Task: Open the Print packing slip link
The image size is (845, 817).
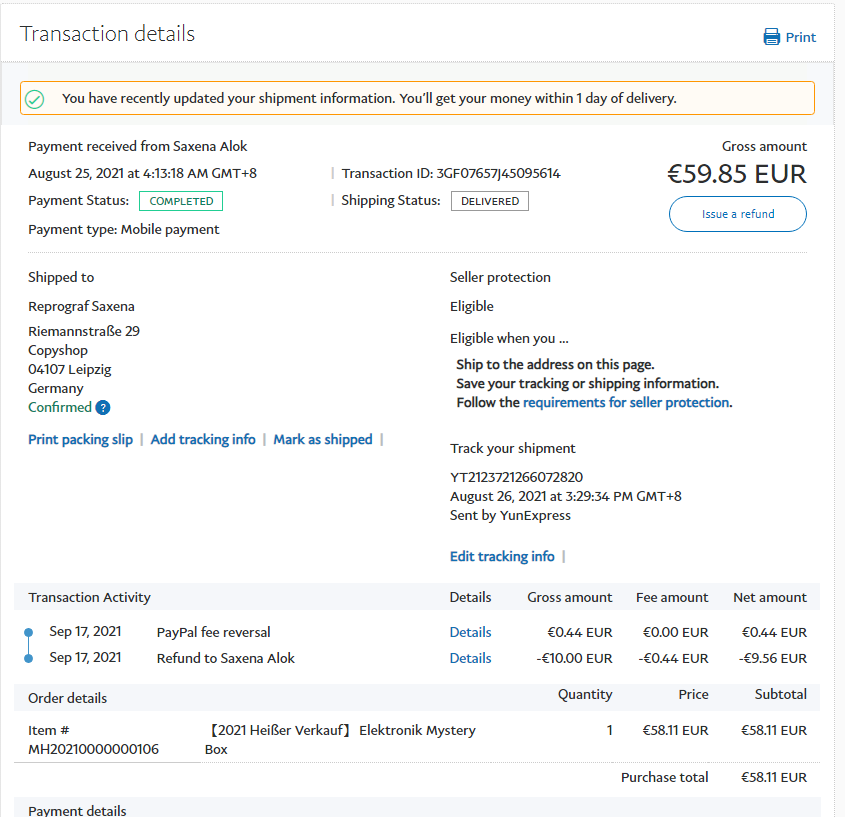Action: point(80,439)
